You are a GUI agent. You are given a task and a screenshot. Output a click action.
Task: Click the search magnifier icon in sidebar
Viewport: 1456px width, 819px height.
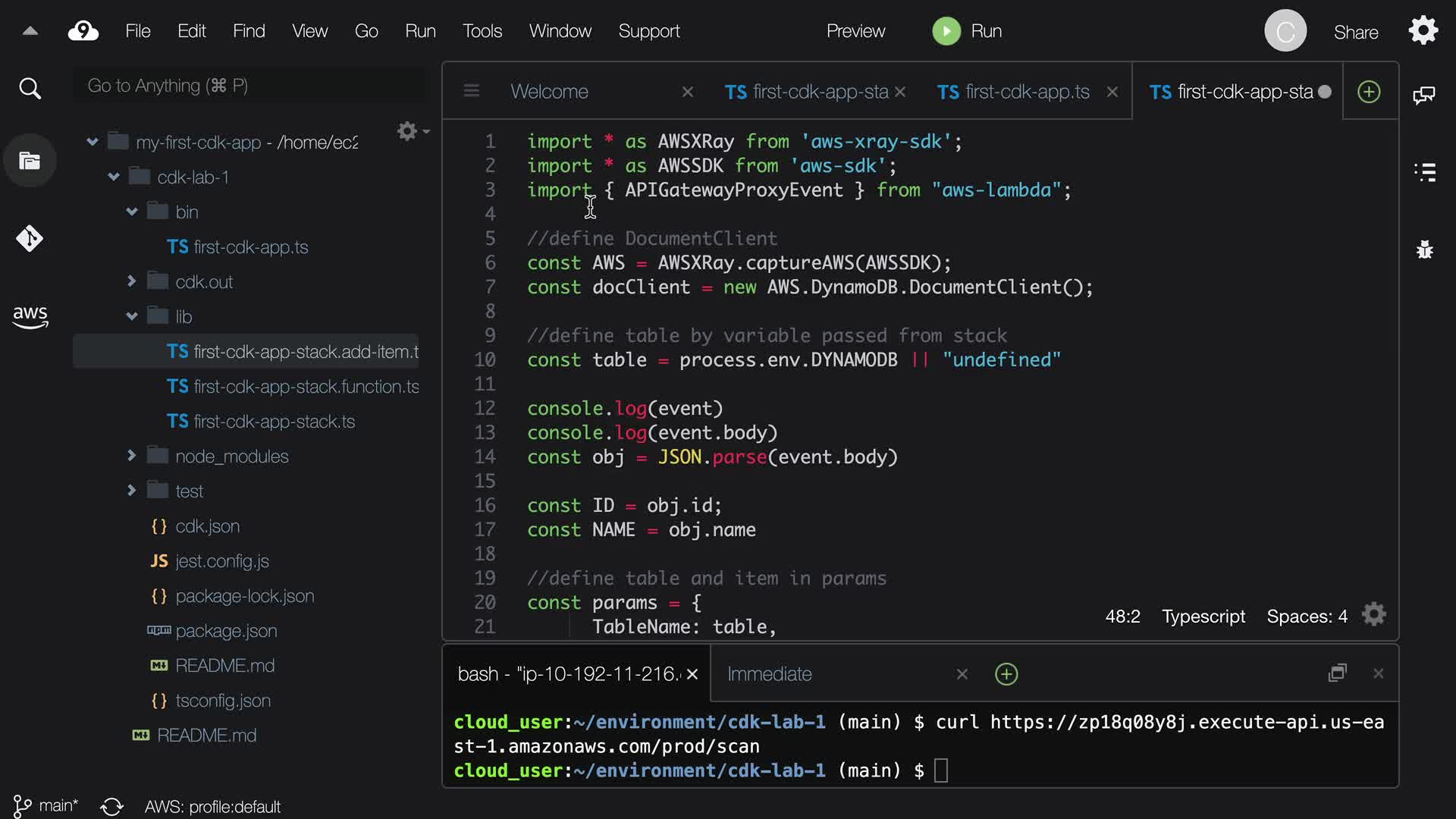[30, 89]
